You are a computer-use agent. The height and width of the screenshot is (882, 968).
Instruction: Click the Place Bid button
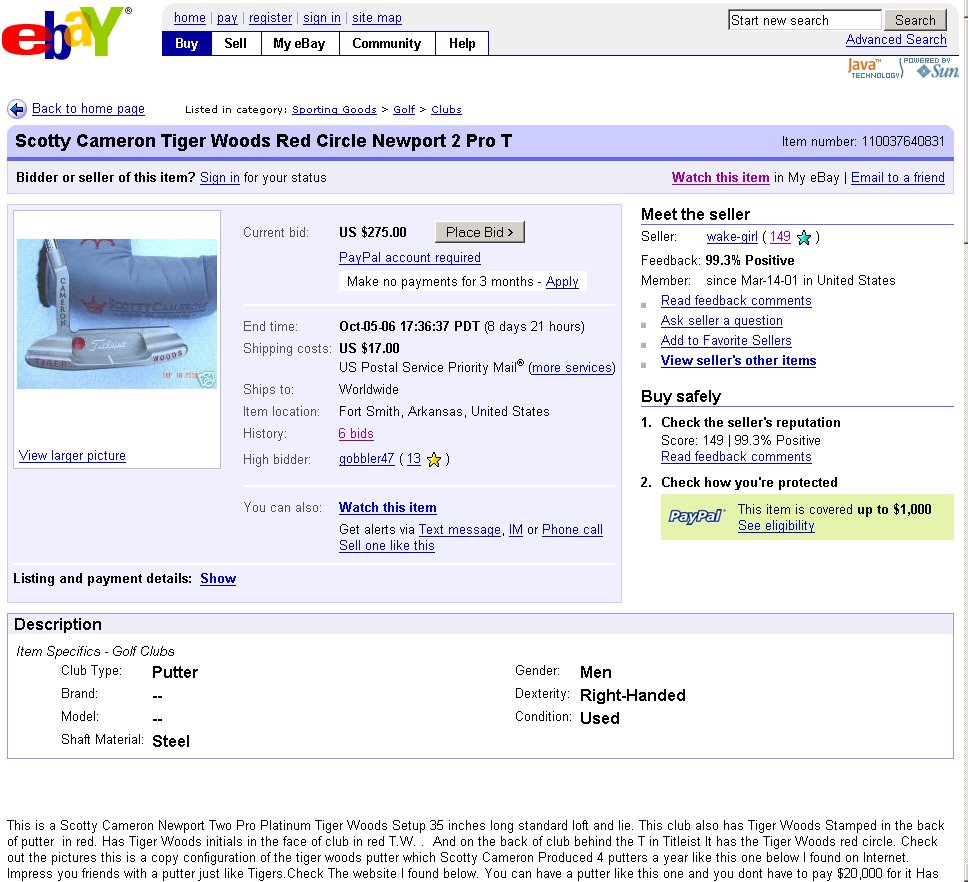[480, 232]
